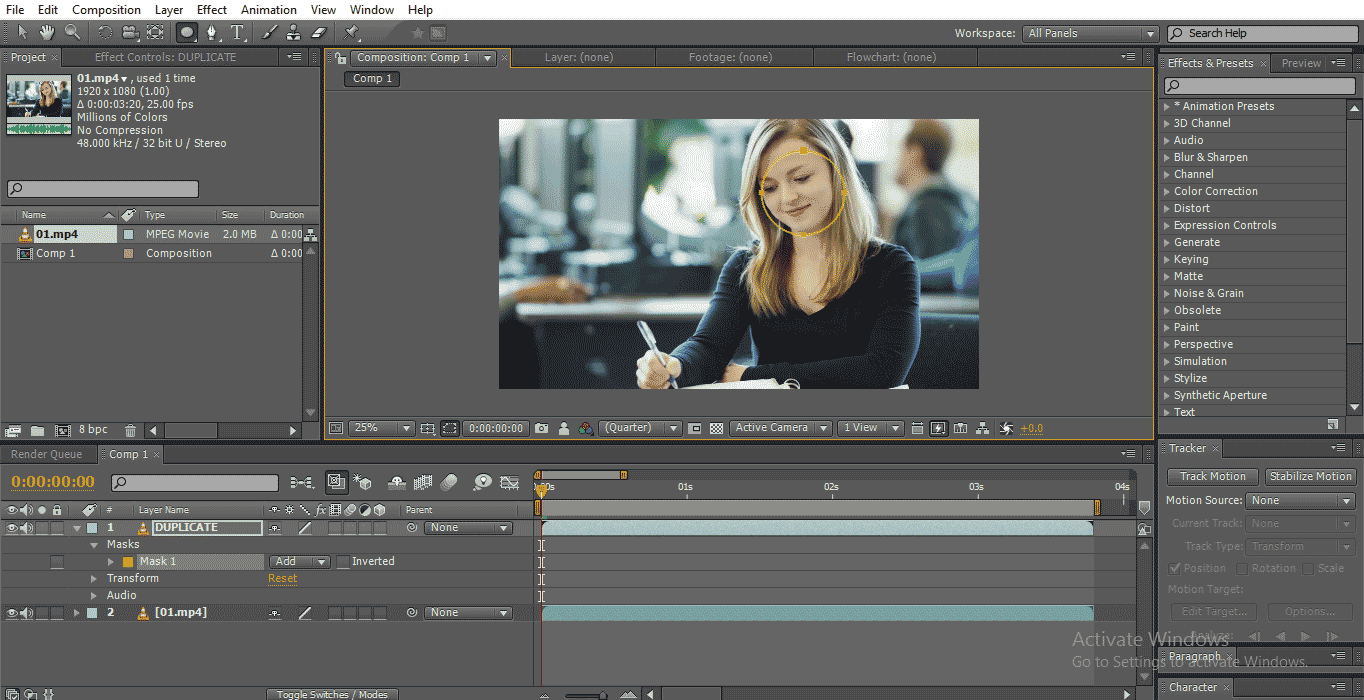Enable the Inverted checkbox for Mask 1
Viewport: 1364px width, 700px height.
(x=343, y=562)
